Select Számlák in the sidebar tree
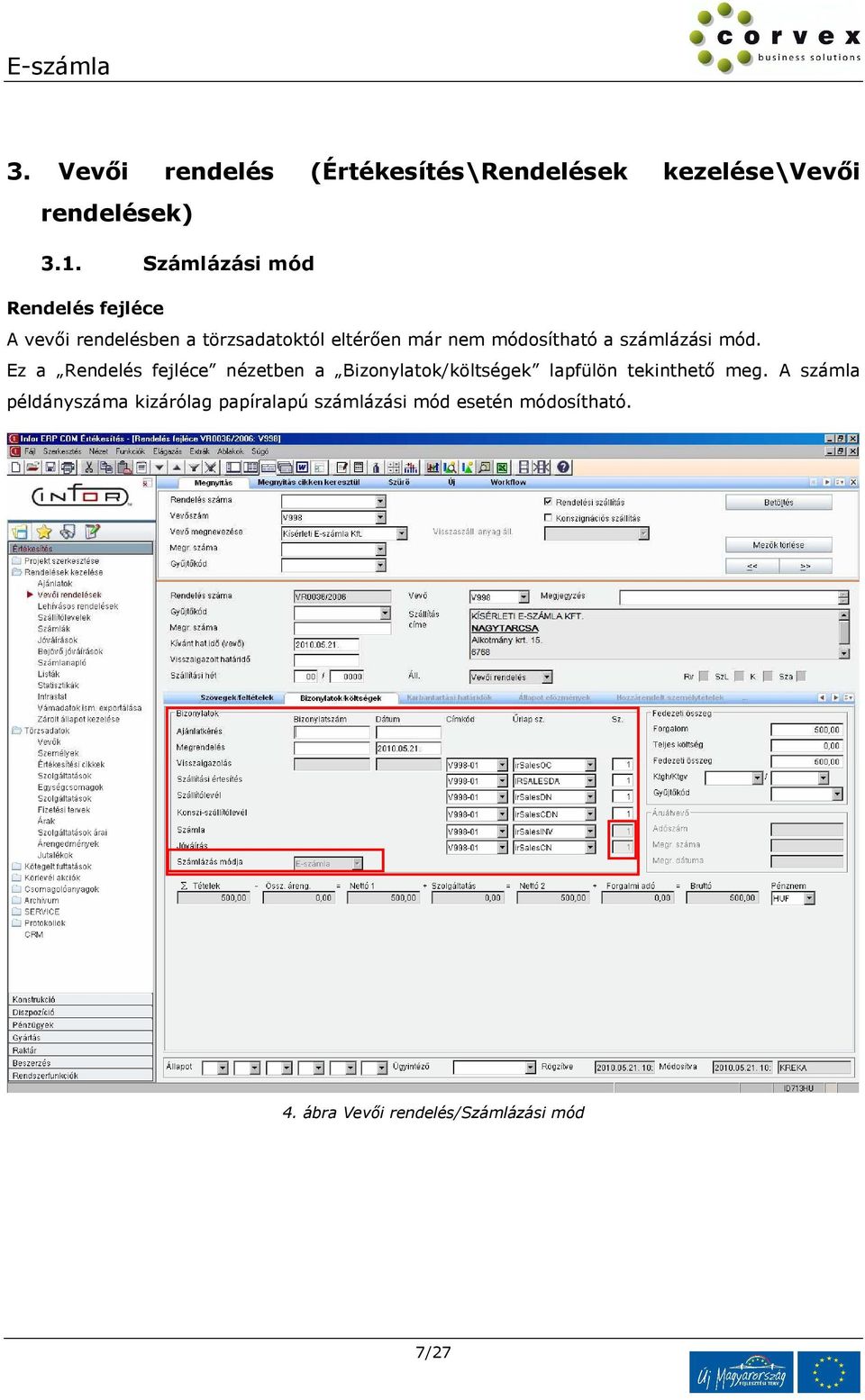 pyautogui.click(x=53, y=629)
